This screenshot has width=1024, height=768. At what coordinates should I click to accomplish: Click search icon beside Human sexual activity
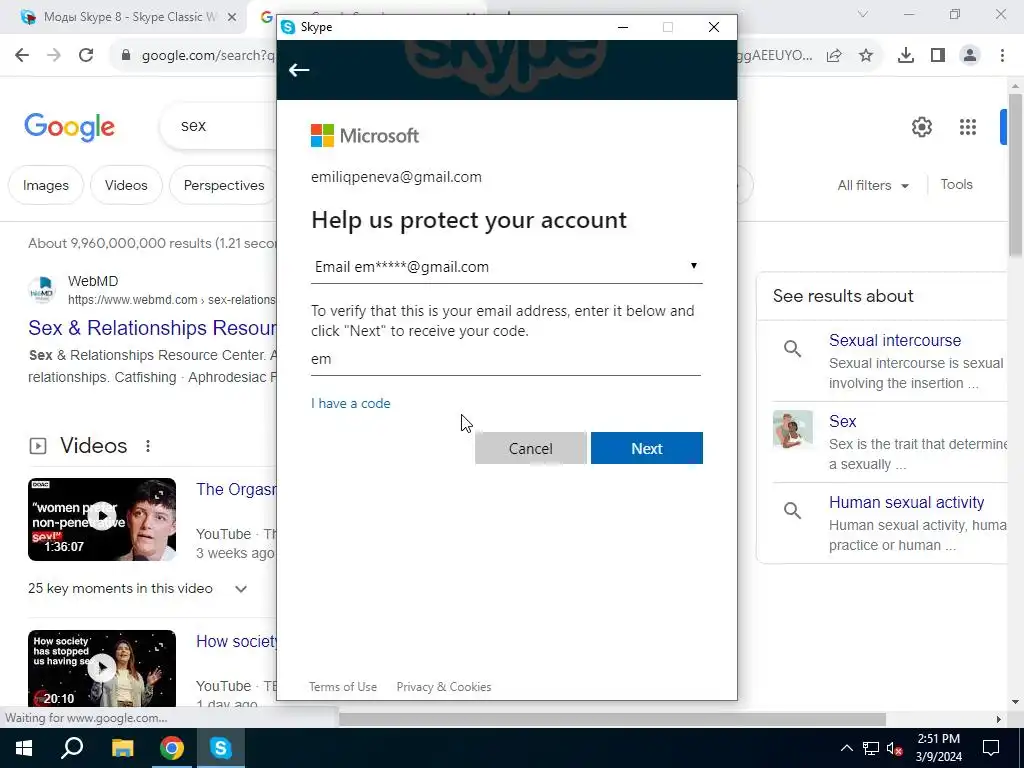pyautogui.click(x=792, y=511)
